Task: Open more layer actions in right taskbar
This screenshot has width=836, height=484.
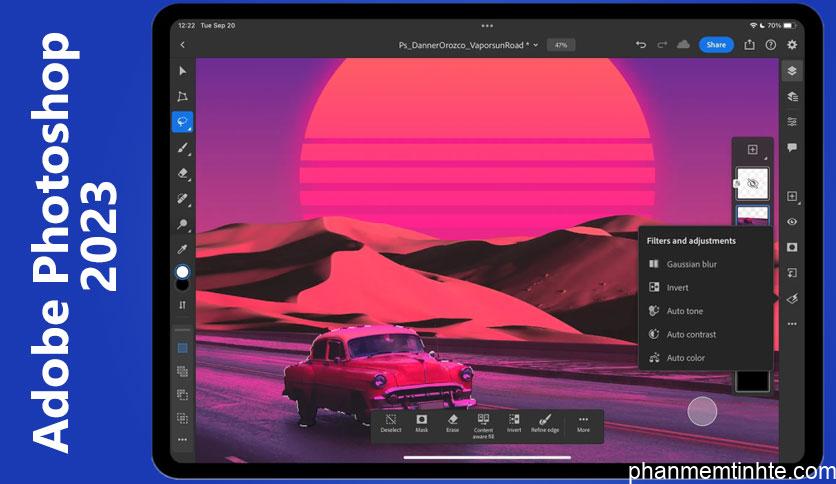Action: point(792,324)
